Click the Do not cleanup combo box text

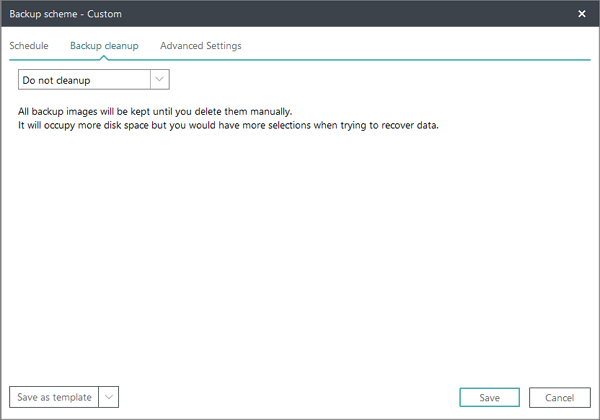coord(56,80)
